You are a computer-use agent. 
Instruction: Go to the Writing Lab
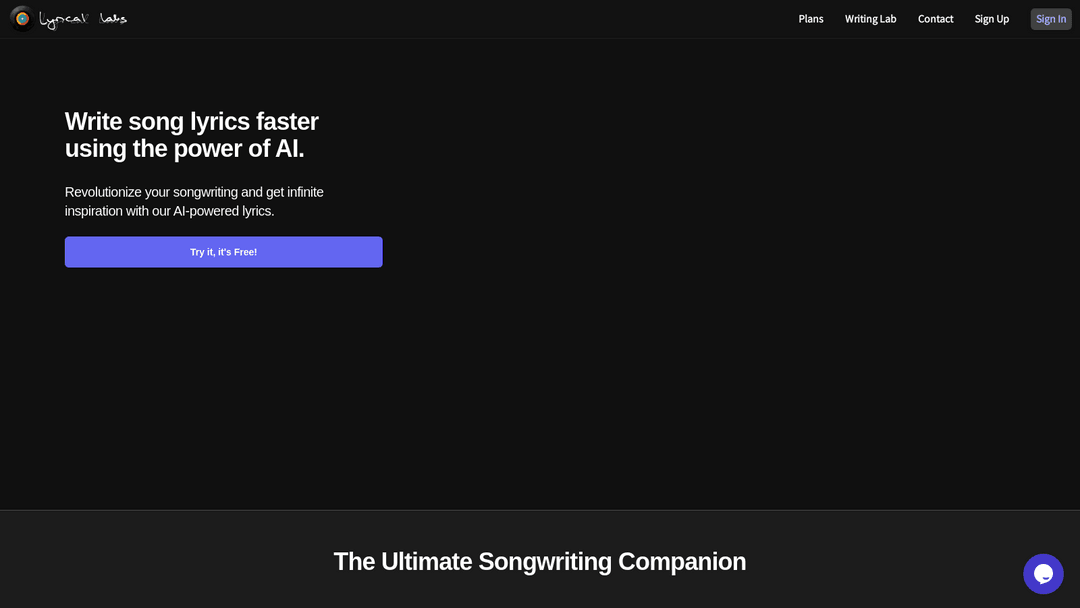[870, 19]
